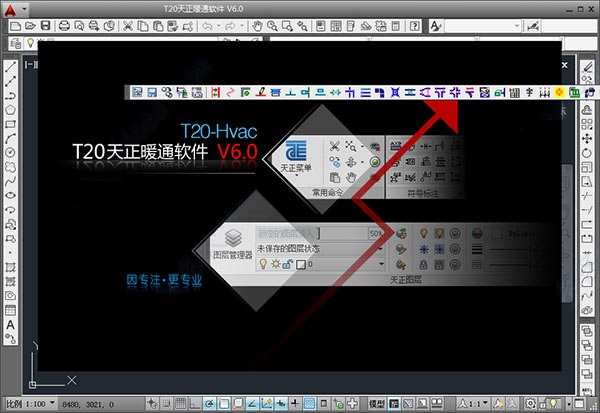Click the Cut scissors icon
This screenshot has width=600, height=413.
click(129, 24)
